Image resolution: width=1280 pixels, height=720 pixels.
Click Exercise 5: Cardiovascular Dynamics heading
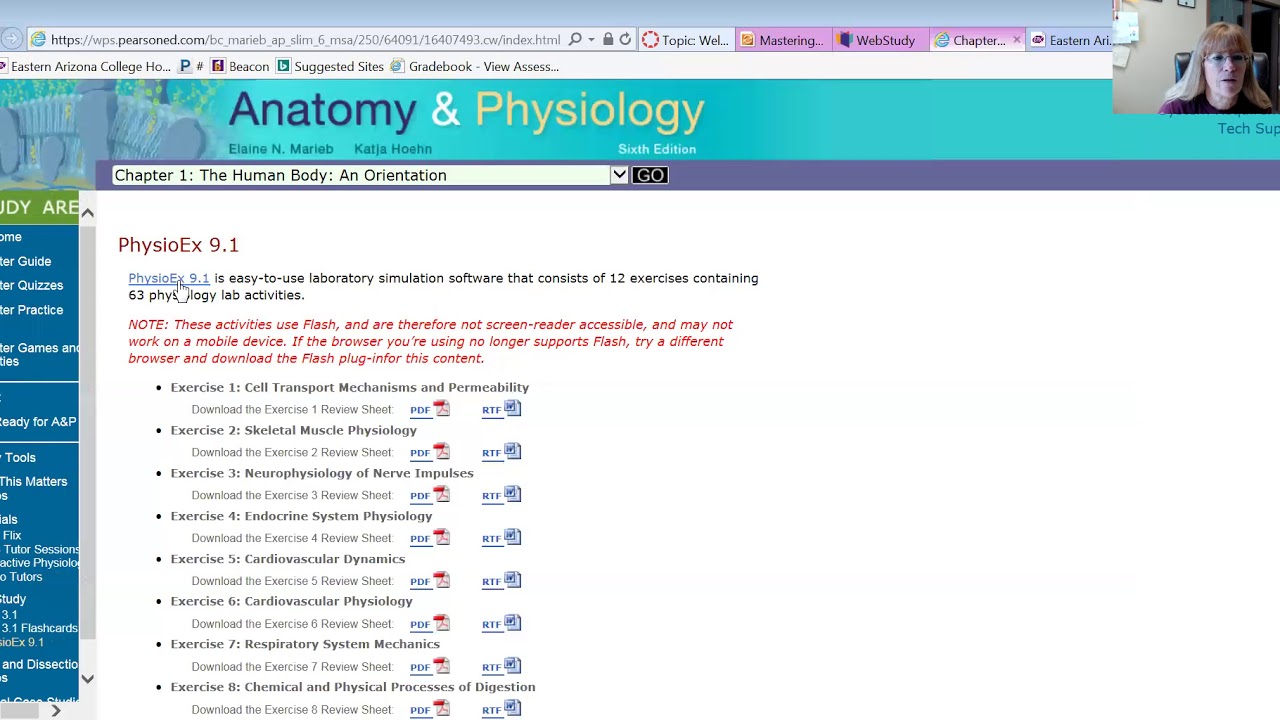[288, 559]
